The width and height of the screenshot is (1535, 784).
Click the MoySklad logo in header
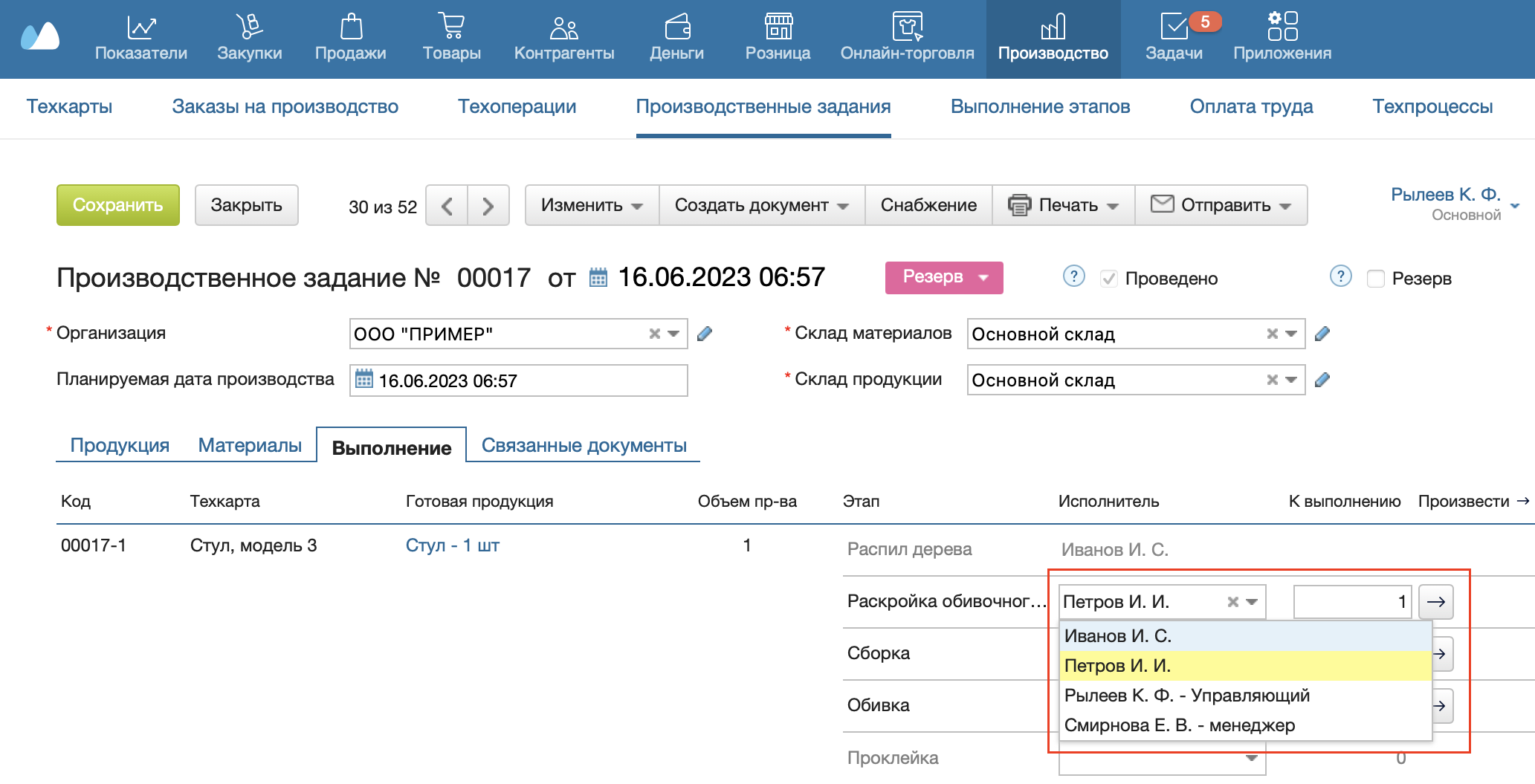pyautogui.click(x=40, y=36)
